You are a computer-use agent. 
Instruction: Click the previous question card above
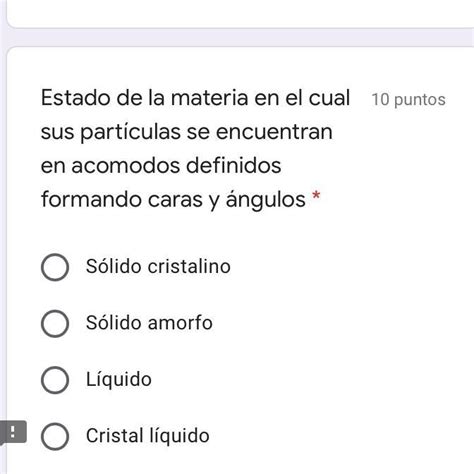[x=240, y=13]
